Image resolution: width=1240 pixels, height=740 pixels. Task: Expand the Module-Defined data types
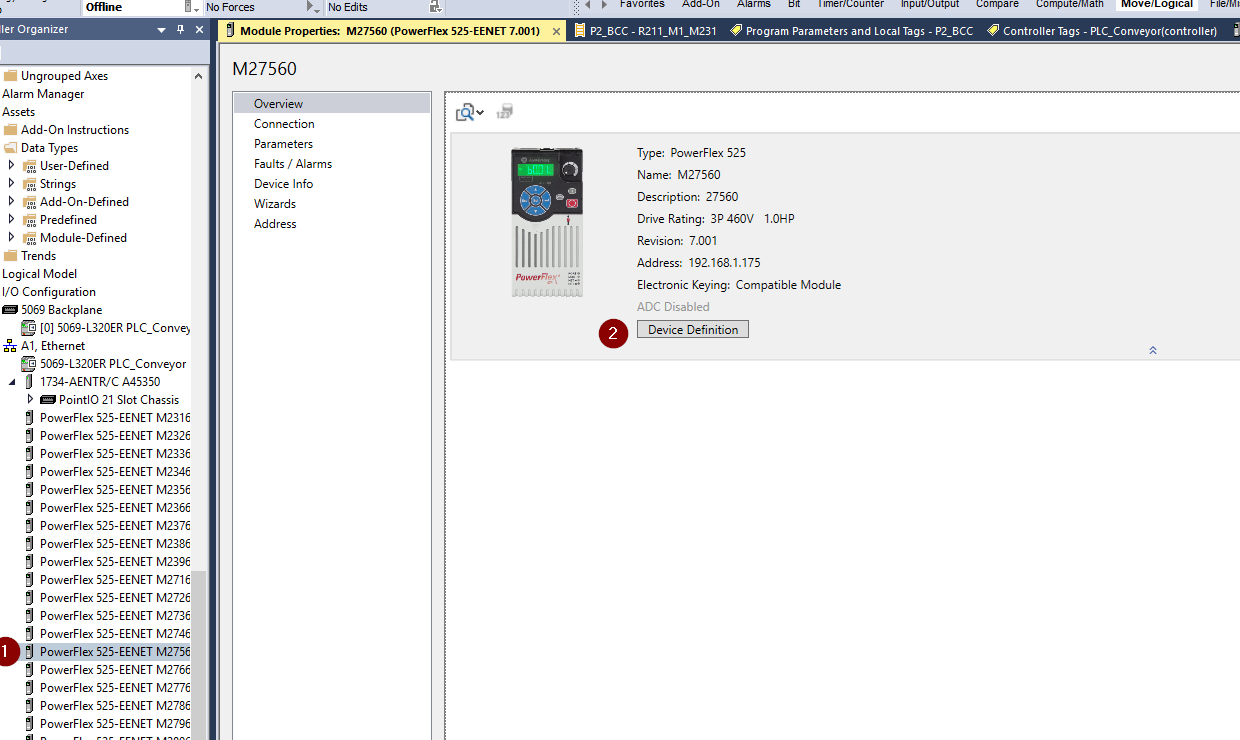[x=11, y=238]
